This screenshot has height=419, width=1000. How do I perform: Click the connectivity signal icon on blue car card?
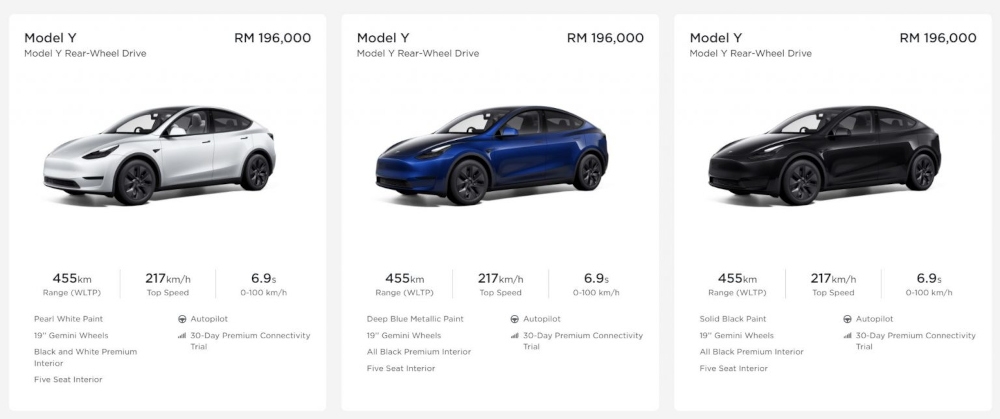tap(514, 336)
